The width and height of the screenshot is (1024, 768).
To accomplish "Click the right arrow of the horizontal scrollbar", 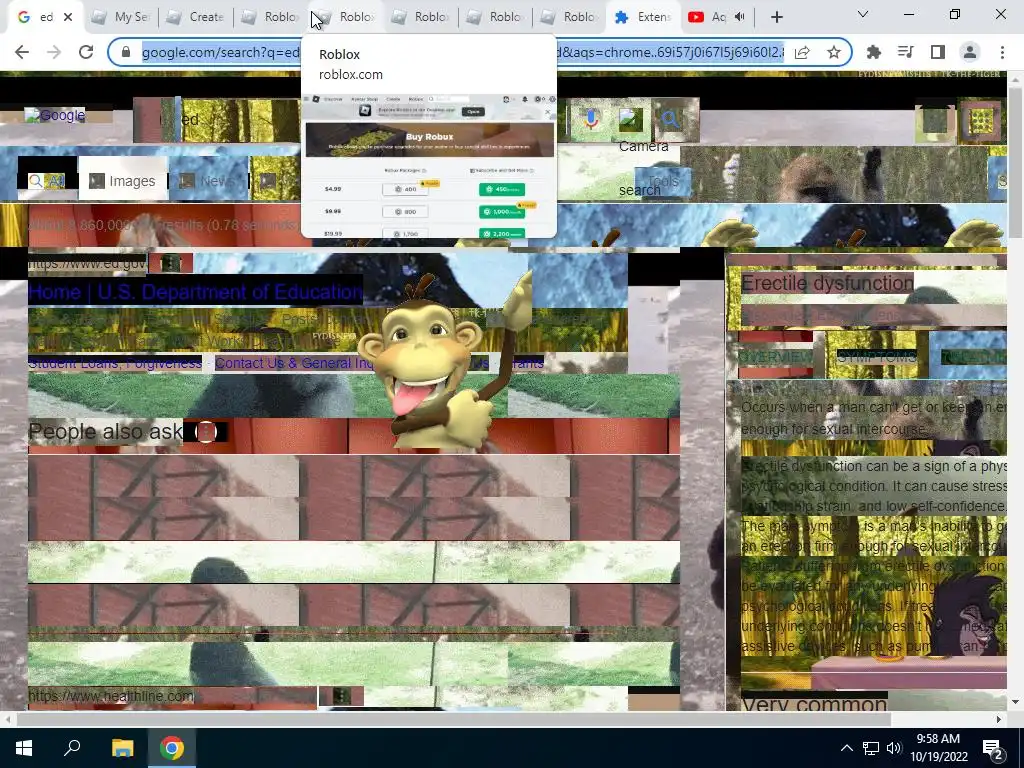I will (x=999, y=719).
